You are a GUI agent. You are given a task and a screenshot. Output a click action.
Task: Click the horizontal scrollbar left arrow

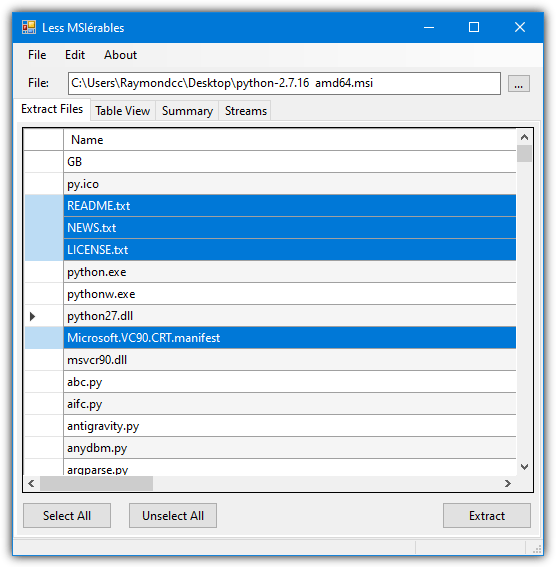pyautogui.click(x=31, y=483)
